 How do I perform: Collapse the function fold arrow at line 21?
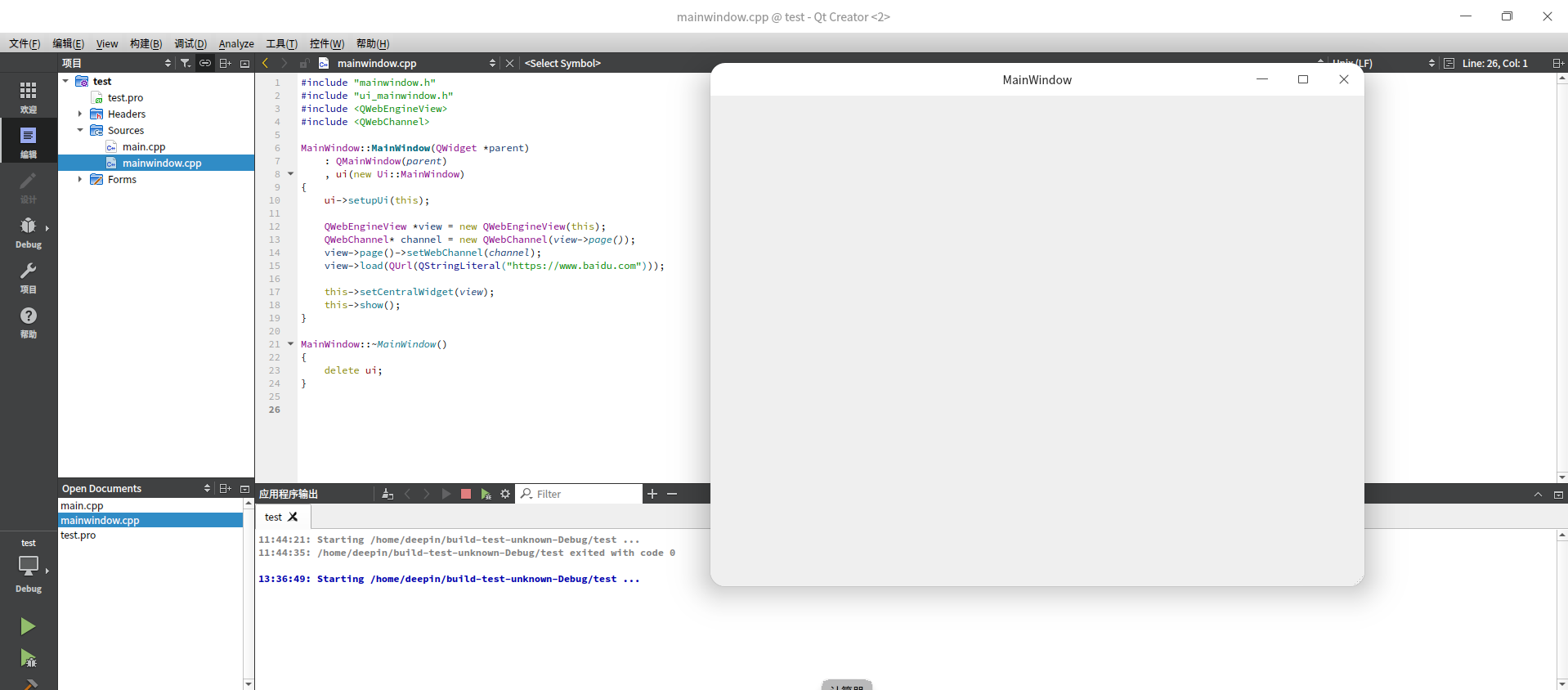click(x=290, y=344)
